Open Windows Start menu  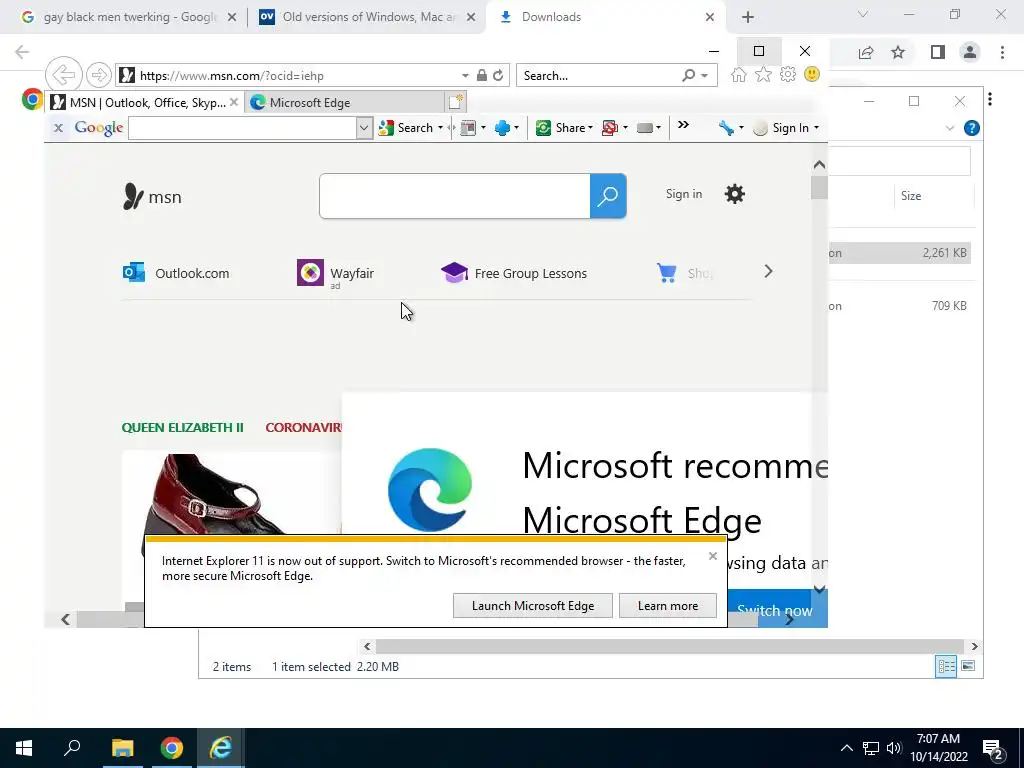tap(24, 748)
